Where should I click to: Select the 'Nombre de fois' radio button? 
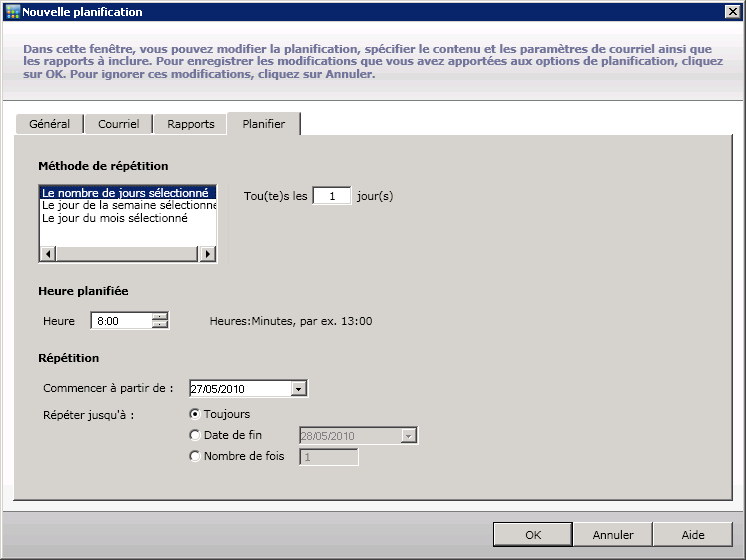coord(194,456)
